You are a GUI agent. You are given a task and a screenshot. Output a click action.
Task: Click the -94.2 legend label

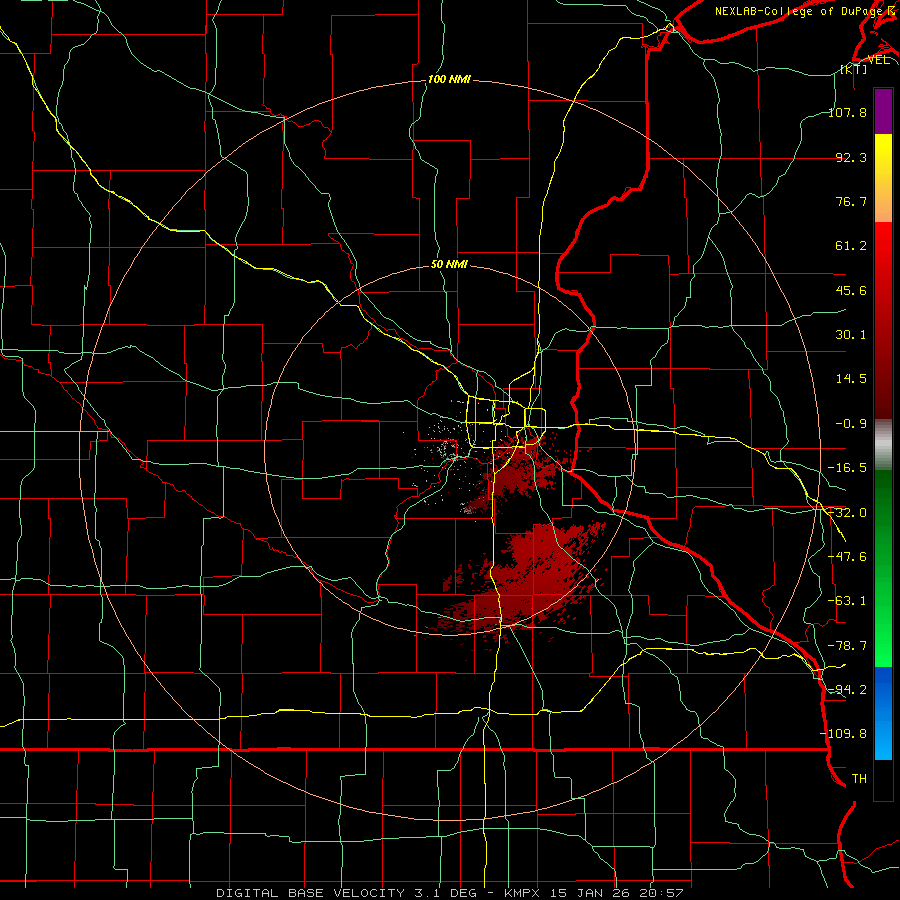pos(848,689)
